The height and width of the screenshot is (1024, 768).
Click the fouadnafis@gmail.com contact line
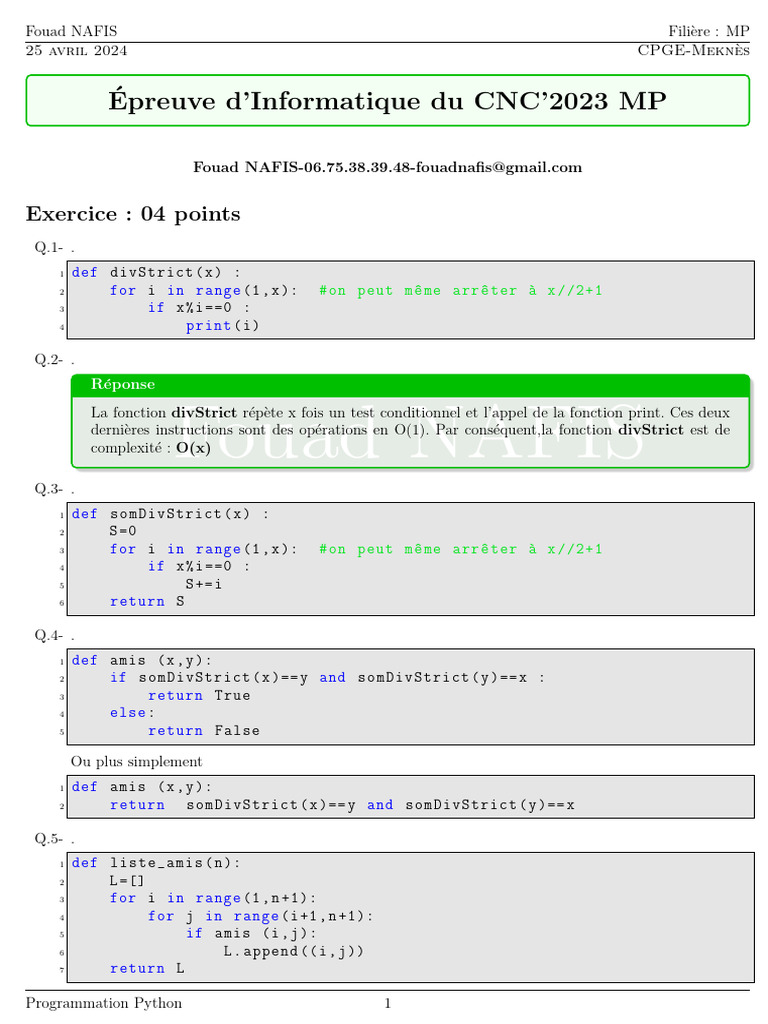pyautogui.click(x=387, y=167)
